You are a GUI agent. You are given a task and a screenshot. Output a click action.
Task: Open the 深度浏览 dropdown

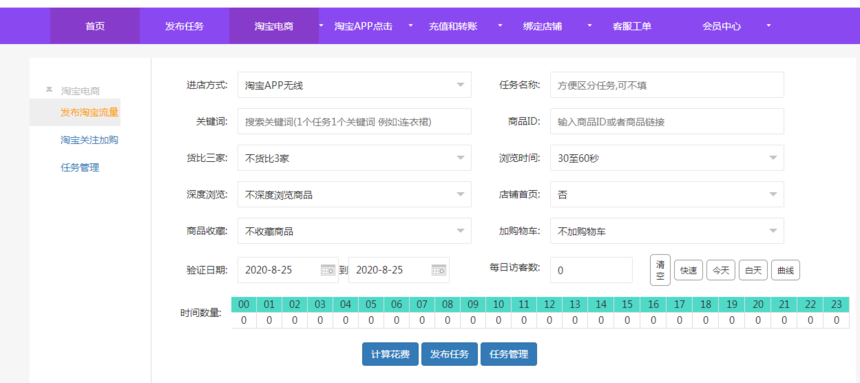point(354,195)
